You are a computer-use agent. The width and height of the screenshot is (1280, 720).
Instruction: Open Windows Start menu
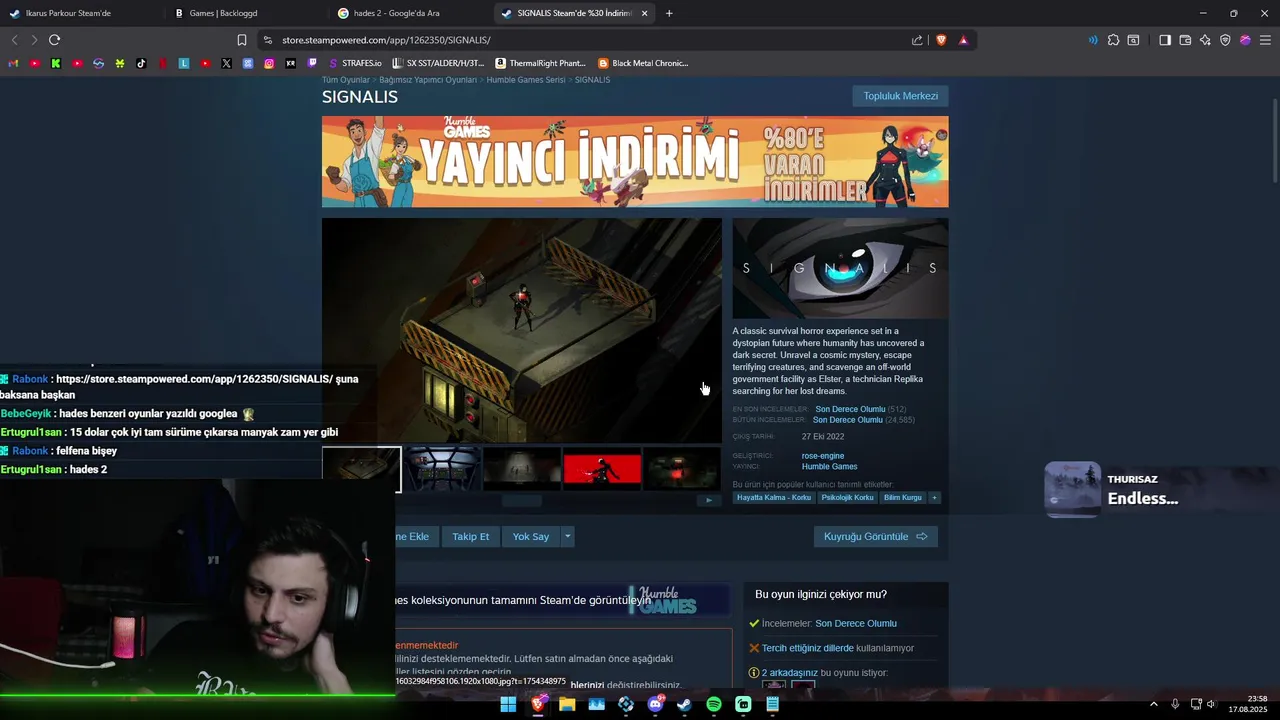point(508,704)
